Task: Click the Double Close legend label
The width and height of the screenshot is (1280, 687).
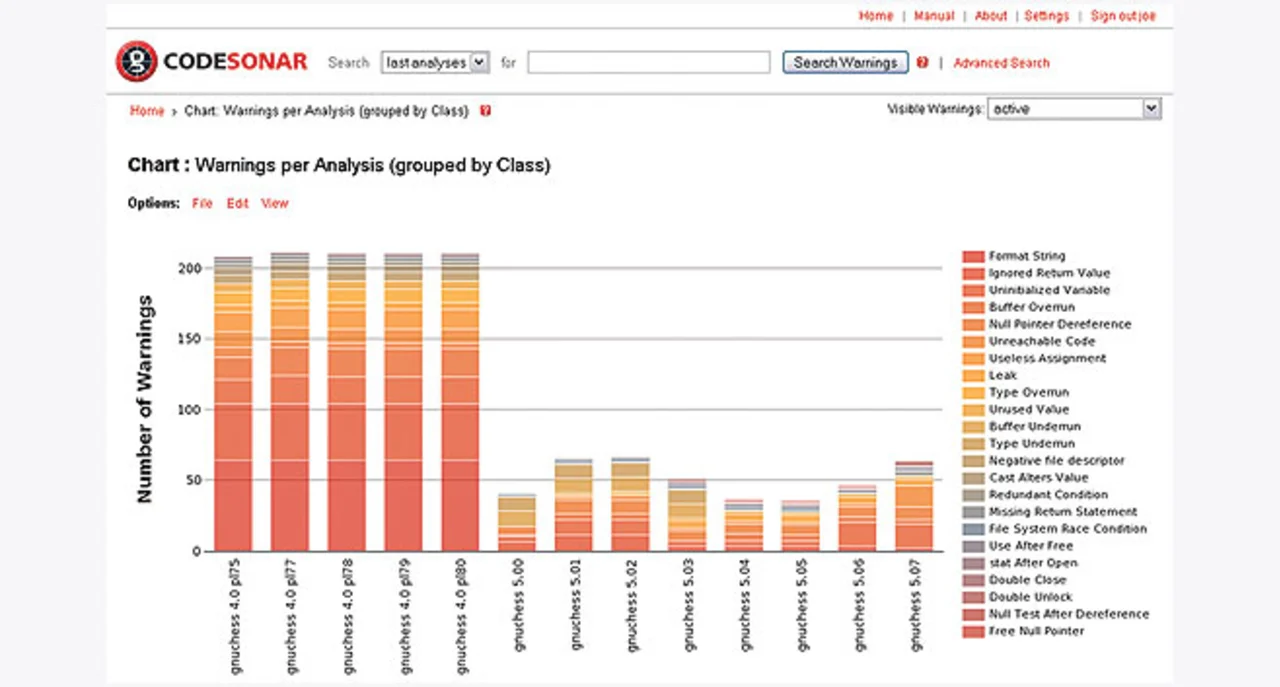Action: (1030, 580)
